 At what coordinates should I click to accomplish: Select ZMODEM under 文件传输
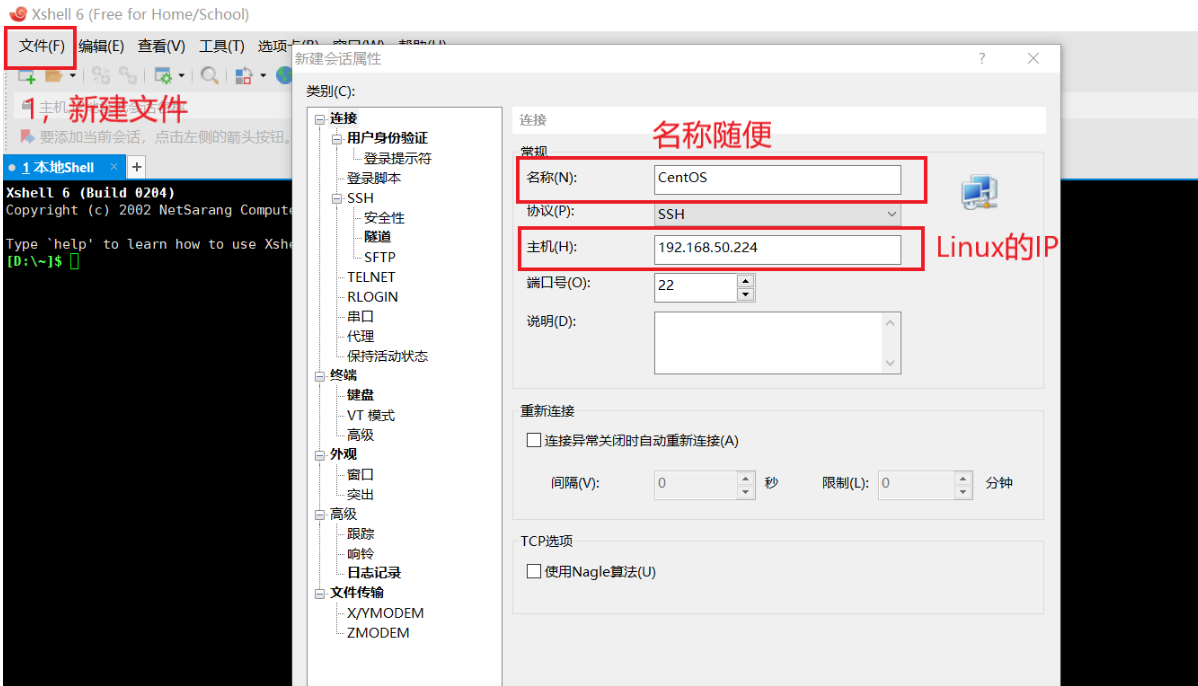tap(377, 633)
